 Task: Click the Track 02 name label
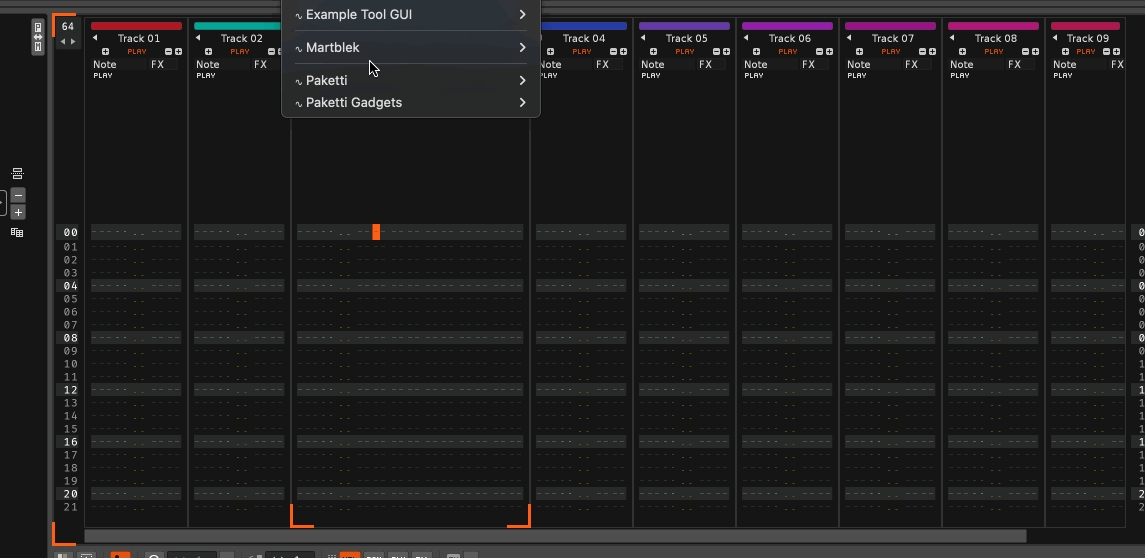242,38
